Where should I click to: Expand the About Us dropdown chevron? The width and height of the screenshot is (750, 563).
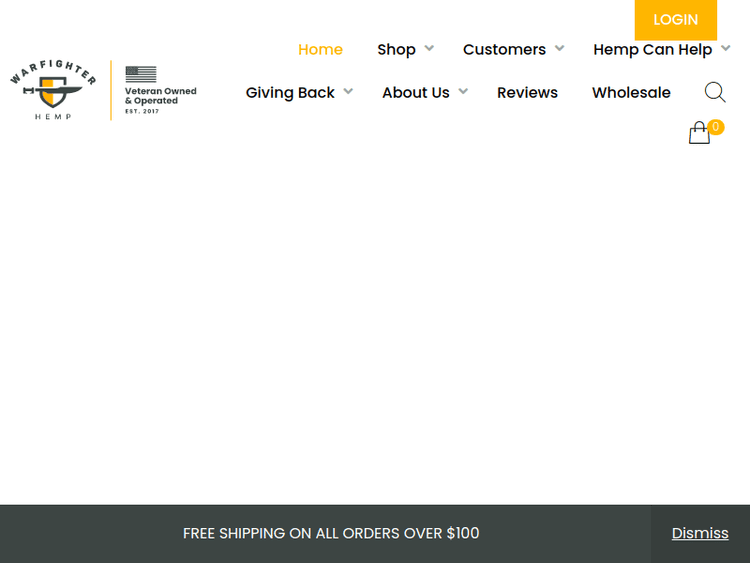click(x=463, y=91)
